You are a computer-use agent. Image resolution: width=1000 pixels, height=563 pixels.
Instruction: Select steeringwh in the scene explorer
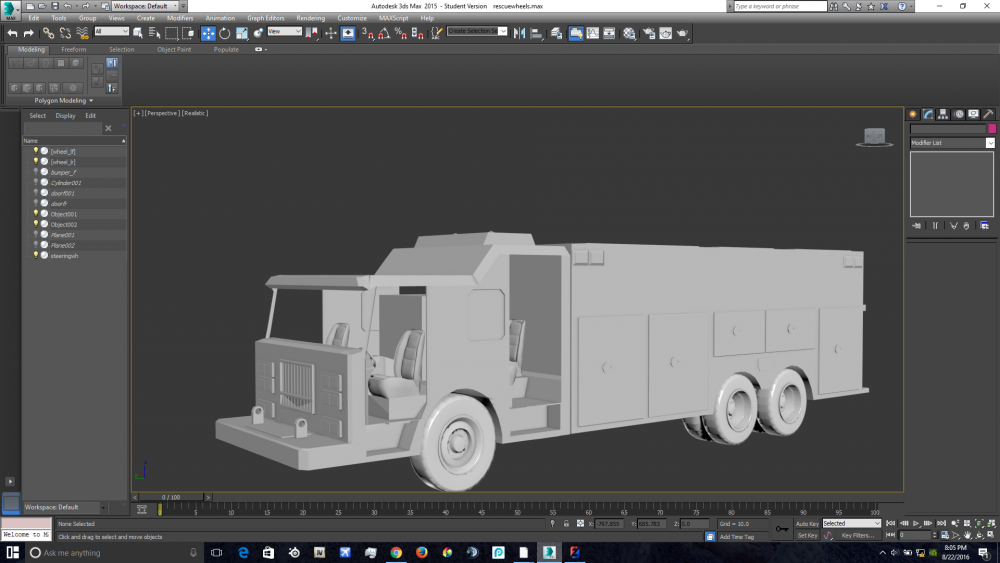pos(65,255)
